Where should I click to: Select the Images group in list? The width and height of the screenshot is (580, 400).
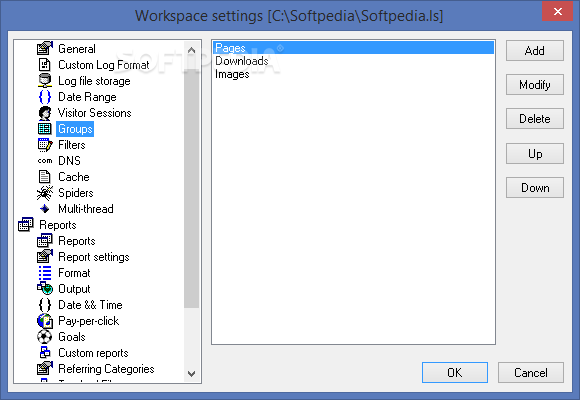click(x=353, y=74)
